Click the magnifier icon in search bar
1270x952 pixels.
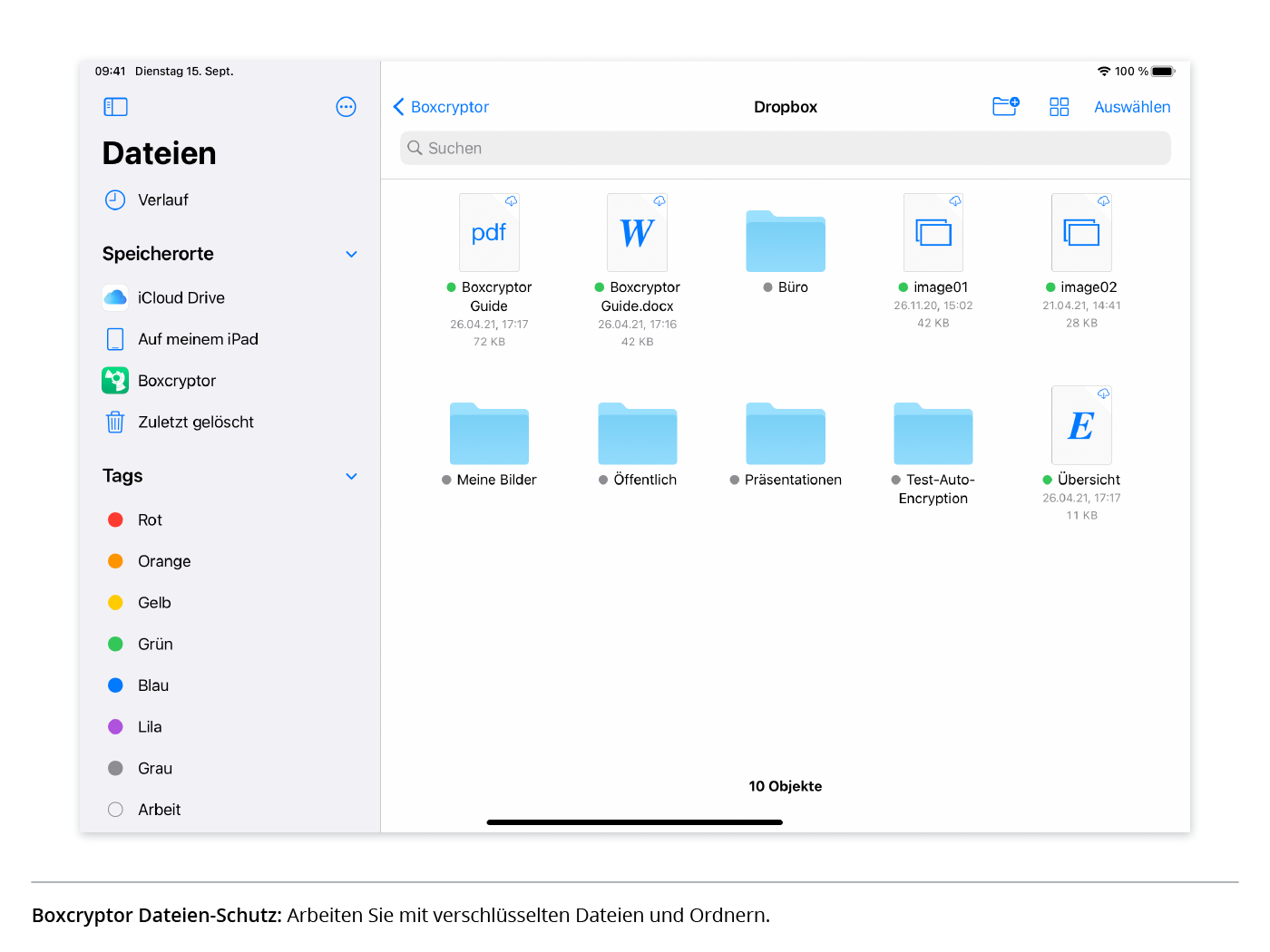pos(415,148)
